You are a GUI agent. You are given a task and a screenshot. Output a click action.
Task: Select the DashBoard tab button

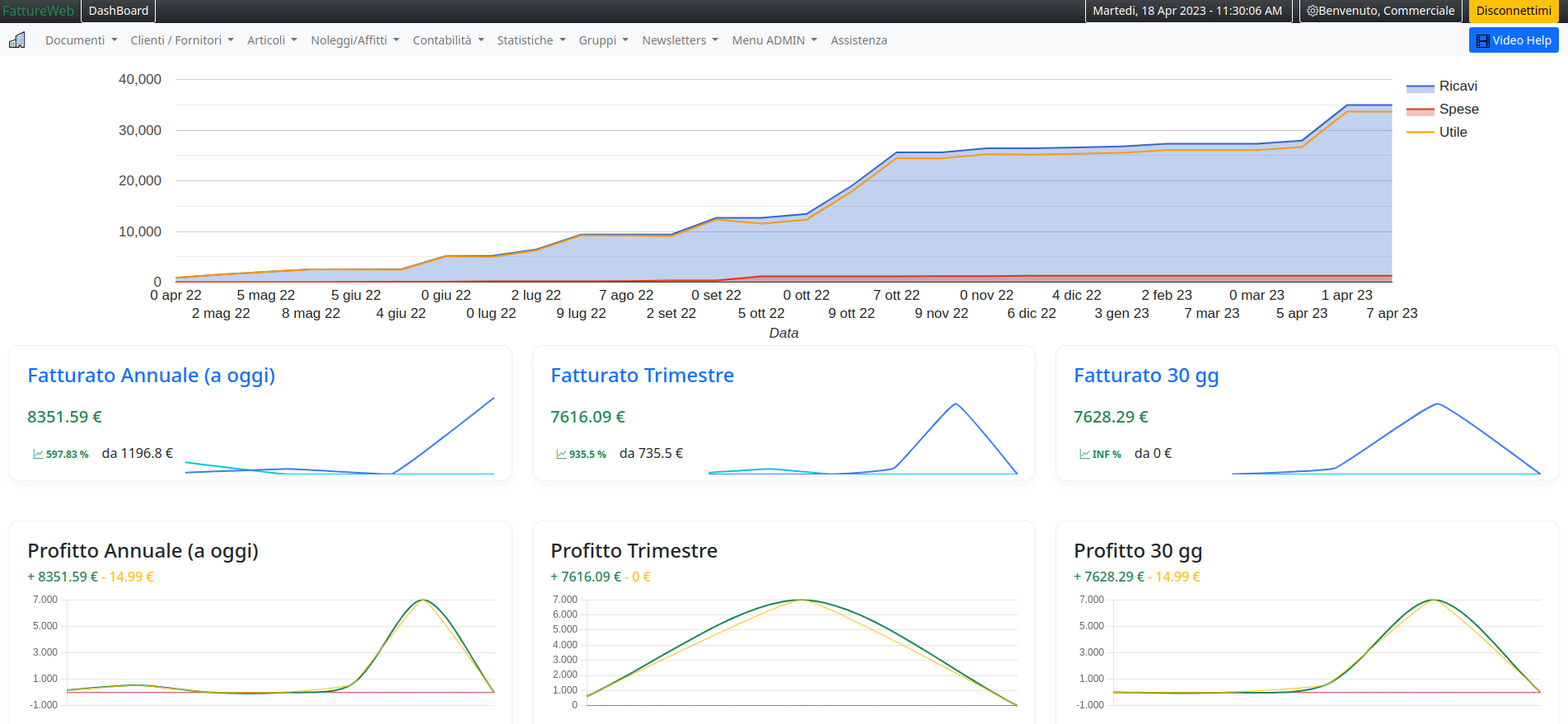point(119,11)
